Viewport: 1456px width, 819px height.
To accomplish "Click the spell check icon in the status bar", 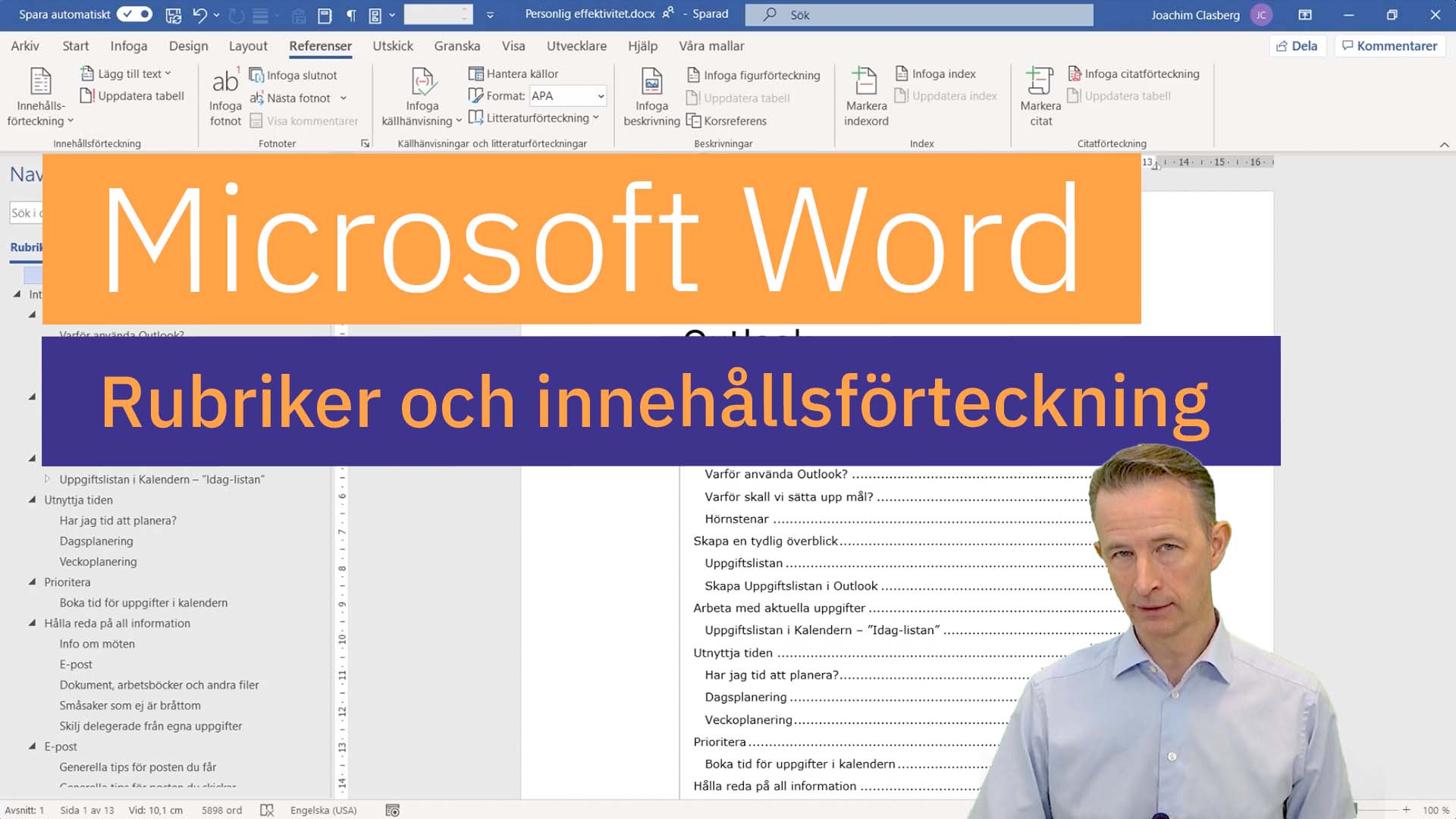I will pyautogui.click(x=267, y=810).
